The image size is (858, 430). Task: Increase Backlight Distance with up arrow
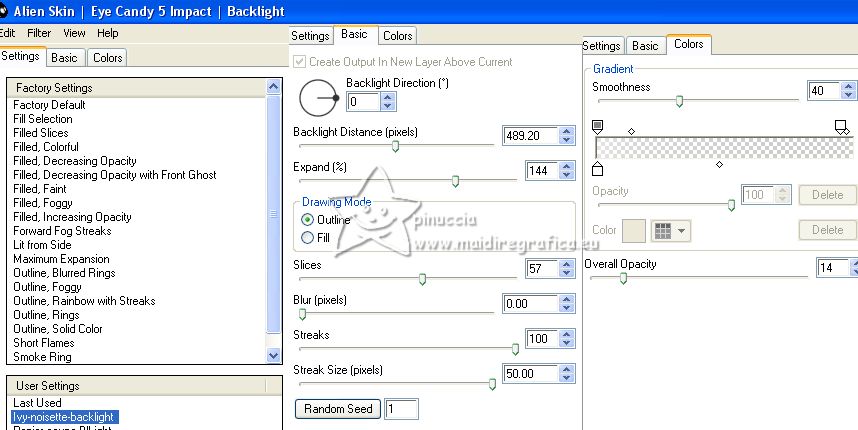(x=567, y=131)
